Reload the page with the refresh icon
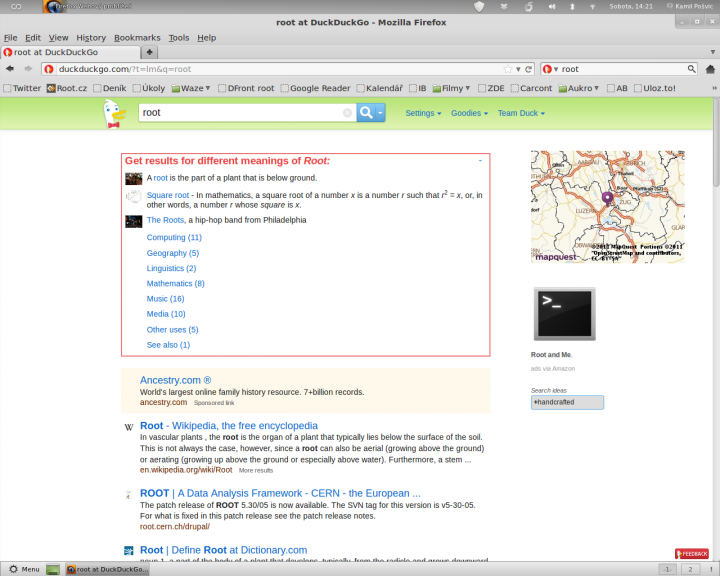This screenshot has height=576, width=720. pos(529,69)
